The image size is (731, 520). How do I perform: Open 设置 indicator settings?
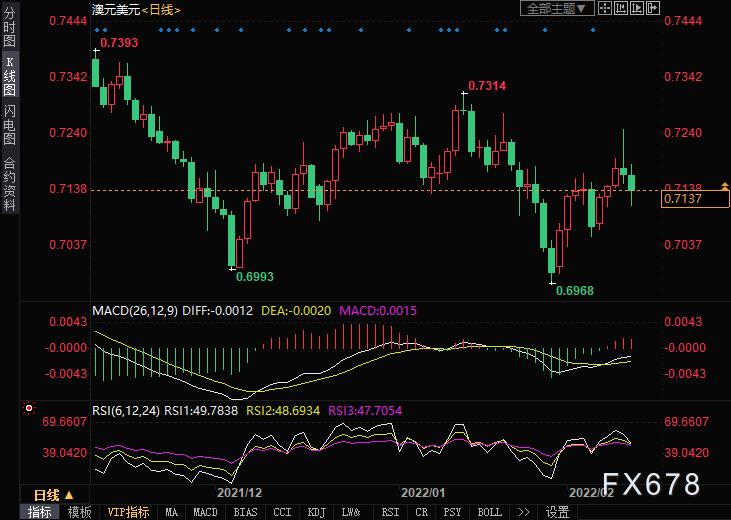point(557,512)
